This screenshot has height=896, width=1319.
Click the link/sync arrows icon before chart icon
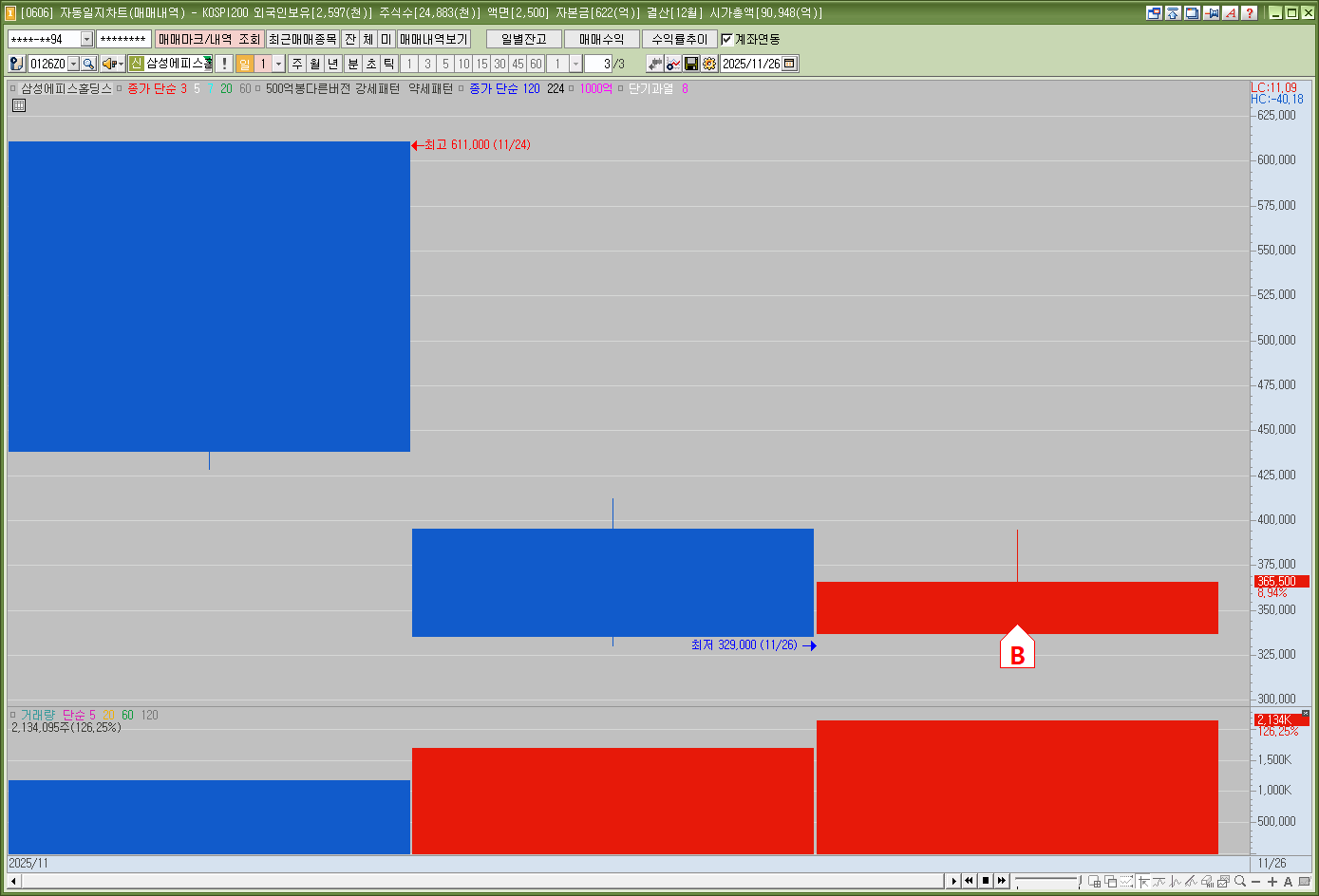click(x=655, y=64)
